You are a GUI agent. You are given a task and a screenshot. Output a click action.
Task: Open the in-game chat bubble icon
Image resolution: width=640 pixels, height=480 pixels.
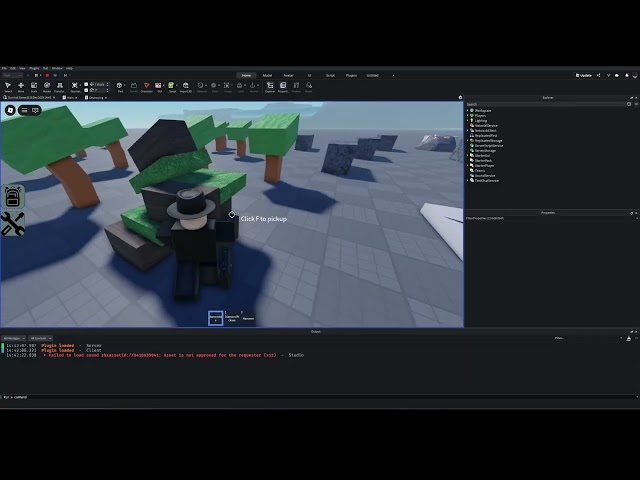click(x=36, y=110)
